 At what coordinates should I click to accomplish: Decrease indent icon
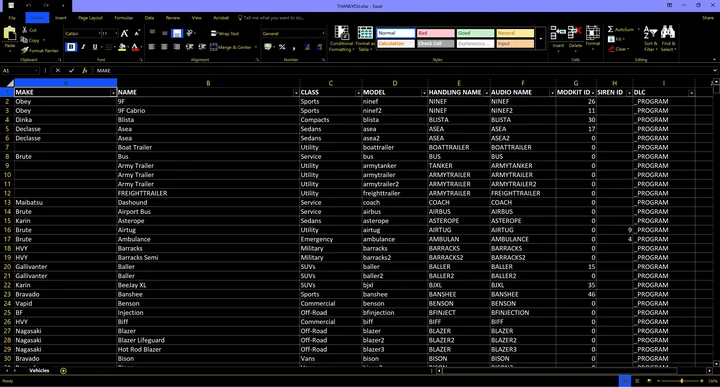coord(190,47)
